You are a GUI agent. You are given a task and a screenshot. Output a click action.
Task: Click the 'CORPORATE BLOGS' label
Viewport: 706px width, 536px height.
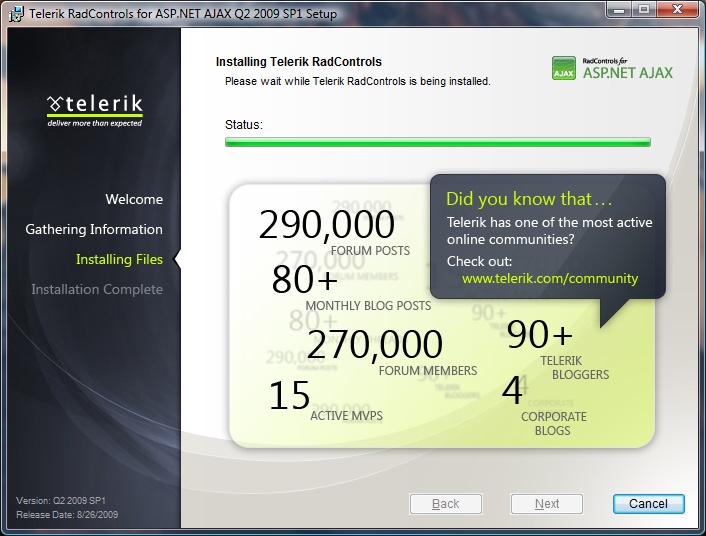tap(553, 423)
